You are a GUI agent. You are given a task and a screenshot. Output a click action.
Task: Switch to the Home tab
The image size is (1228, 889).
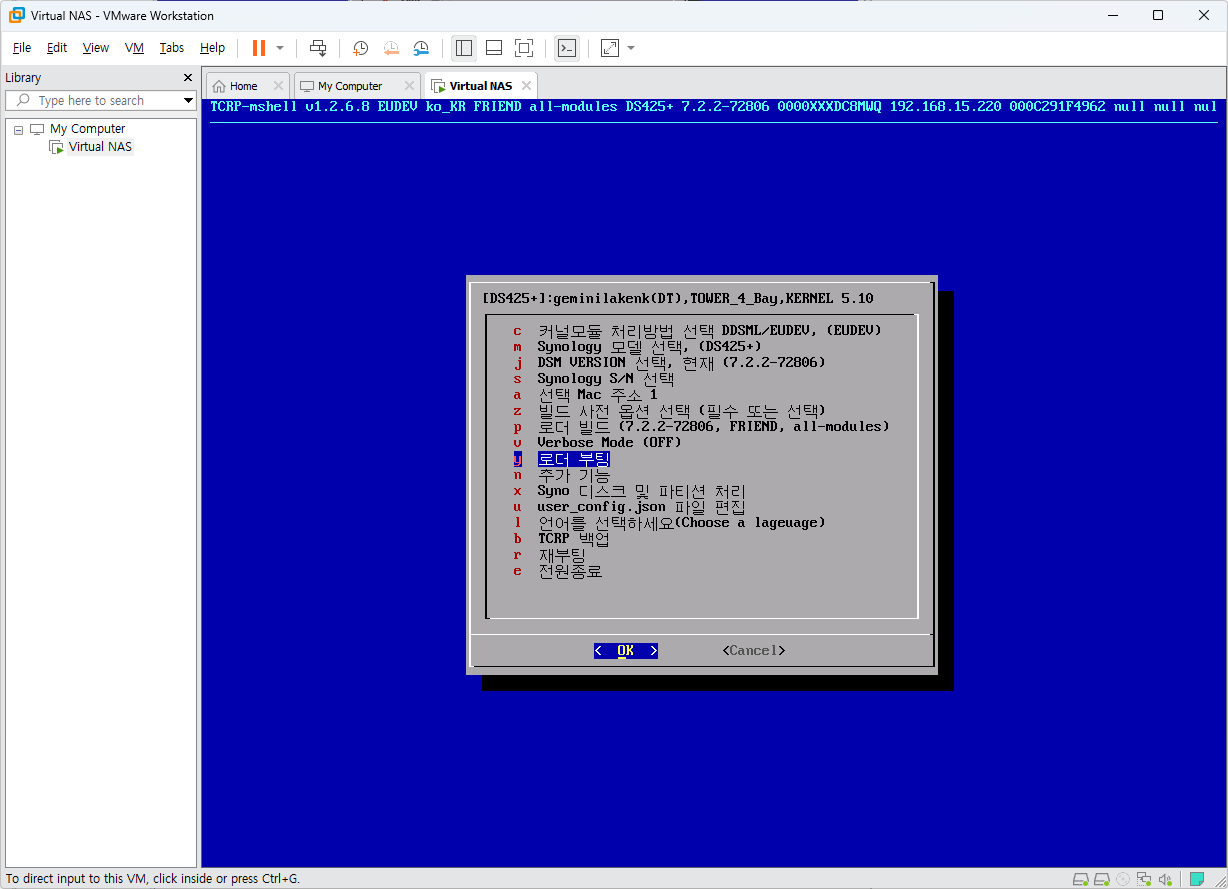tap(243, 86)
